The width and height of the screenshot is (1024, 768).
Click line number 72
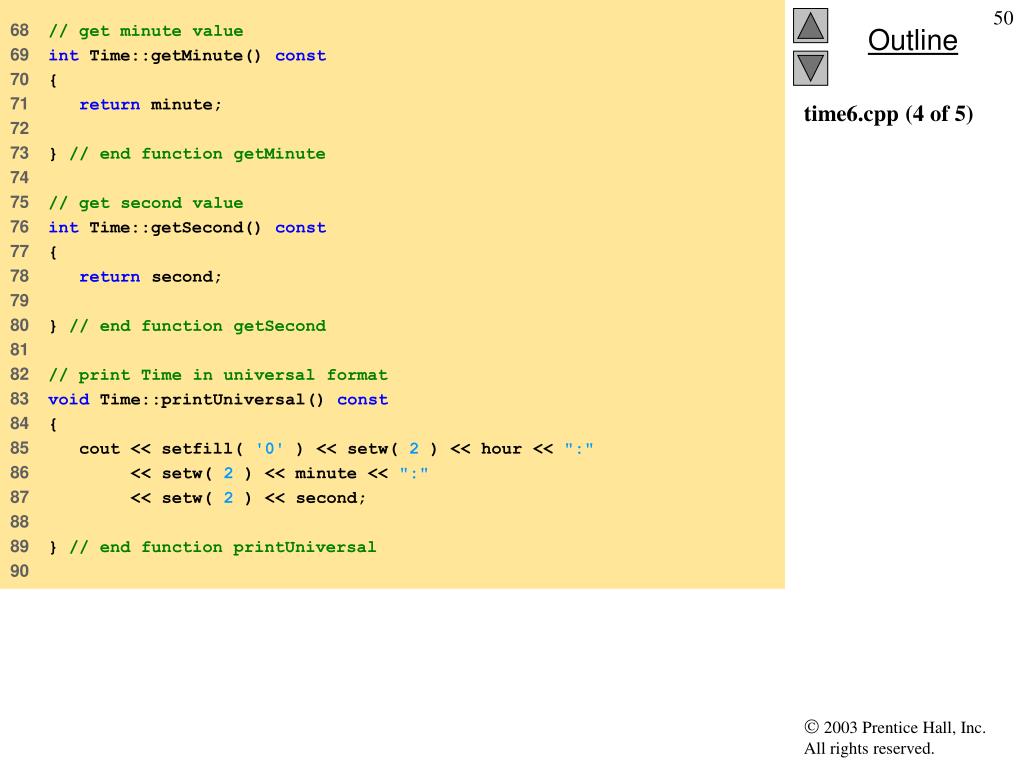pos(20,129)
